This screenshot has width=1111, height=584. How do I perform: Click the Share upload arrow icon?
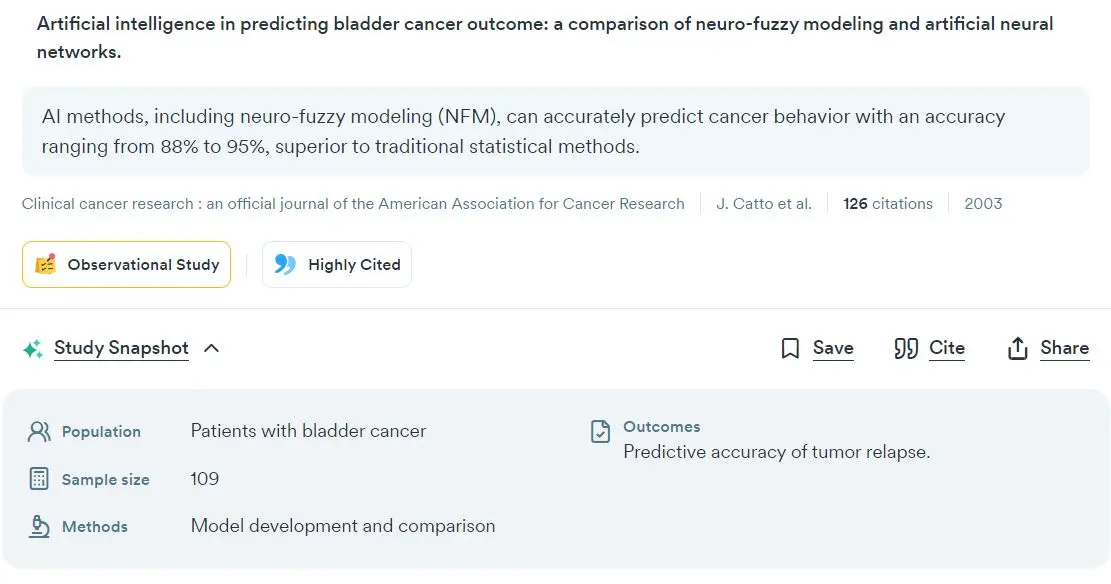tap(1017, 348)
